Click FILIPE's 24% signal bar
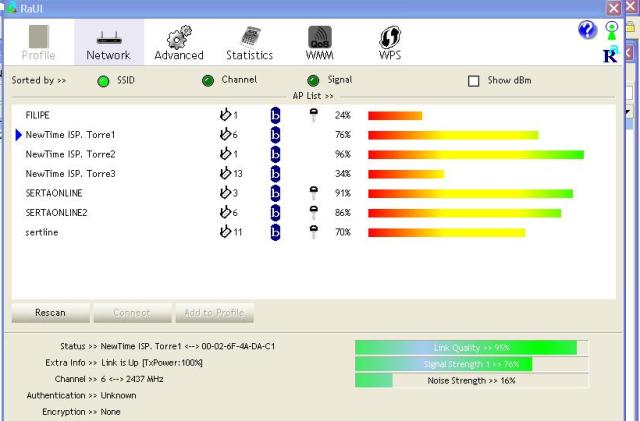Image resolution: width=640 pixels, height=421 pixels. [x=395, y=116]
